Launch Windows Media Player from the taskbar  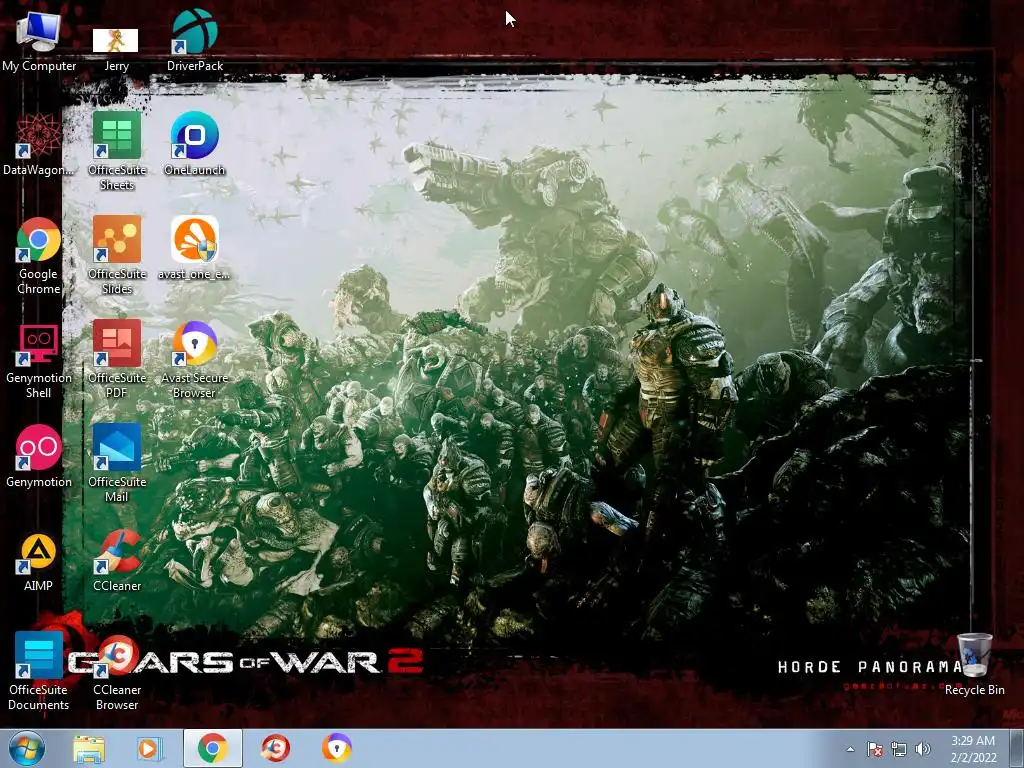(149, 748)
